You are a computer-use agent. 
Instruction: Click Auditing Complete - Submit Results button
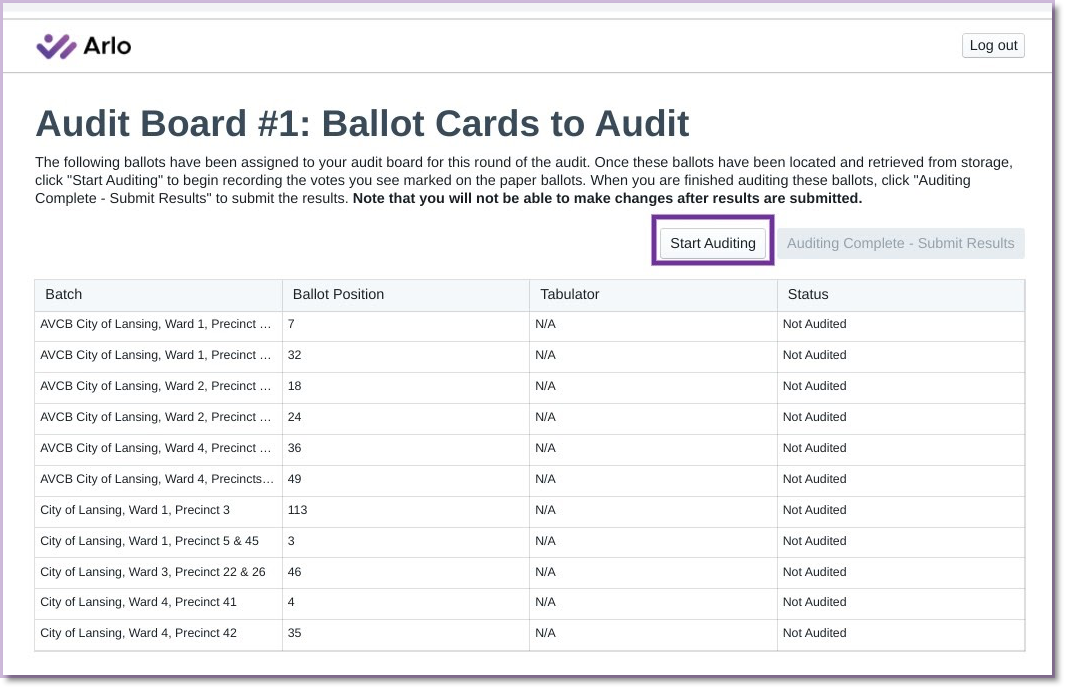tap(900, 243)
